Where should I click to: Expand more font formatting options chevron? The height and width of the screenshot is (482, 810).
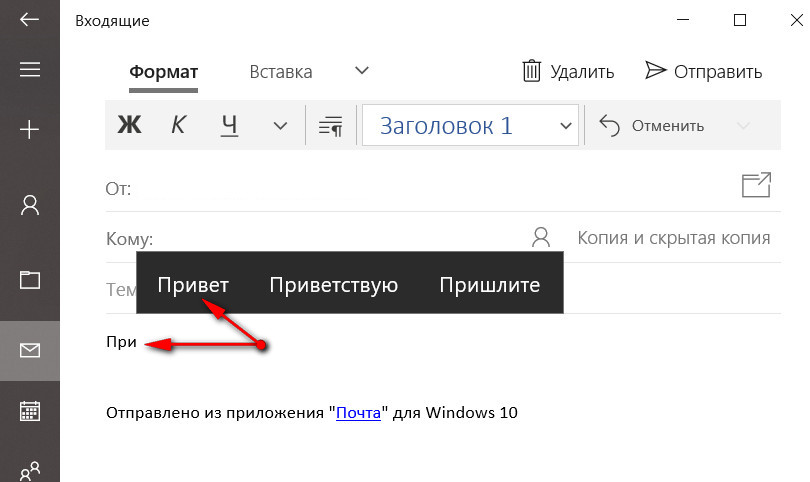click(280, 126)
